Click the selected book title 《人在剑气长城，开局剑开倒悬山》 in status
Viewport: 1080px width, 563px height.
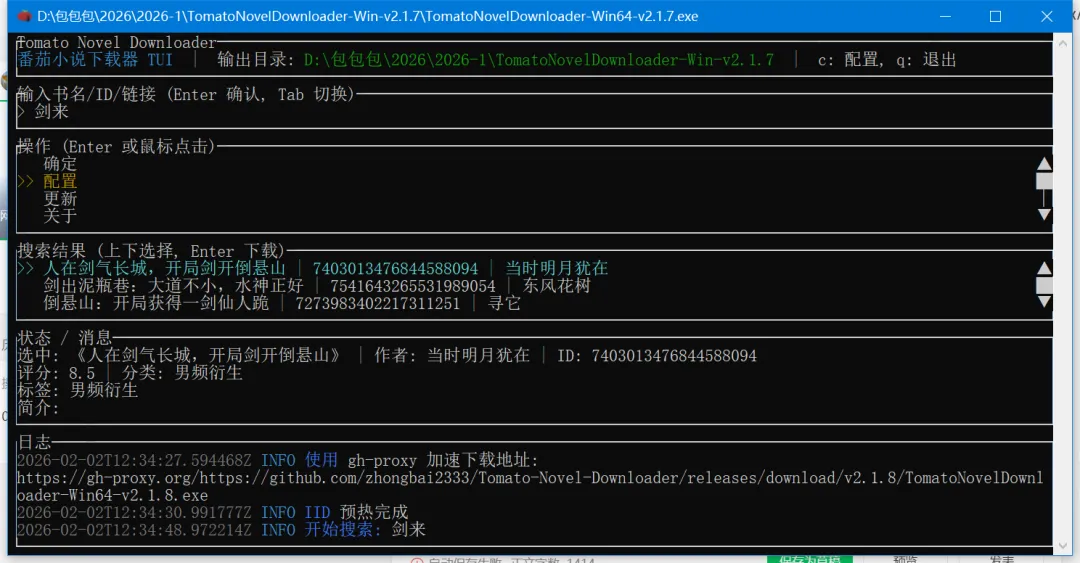click(x=207, y=356)
